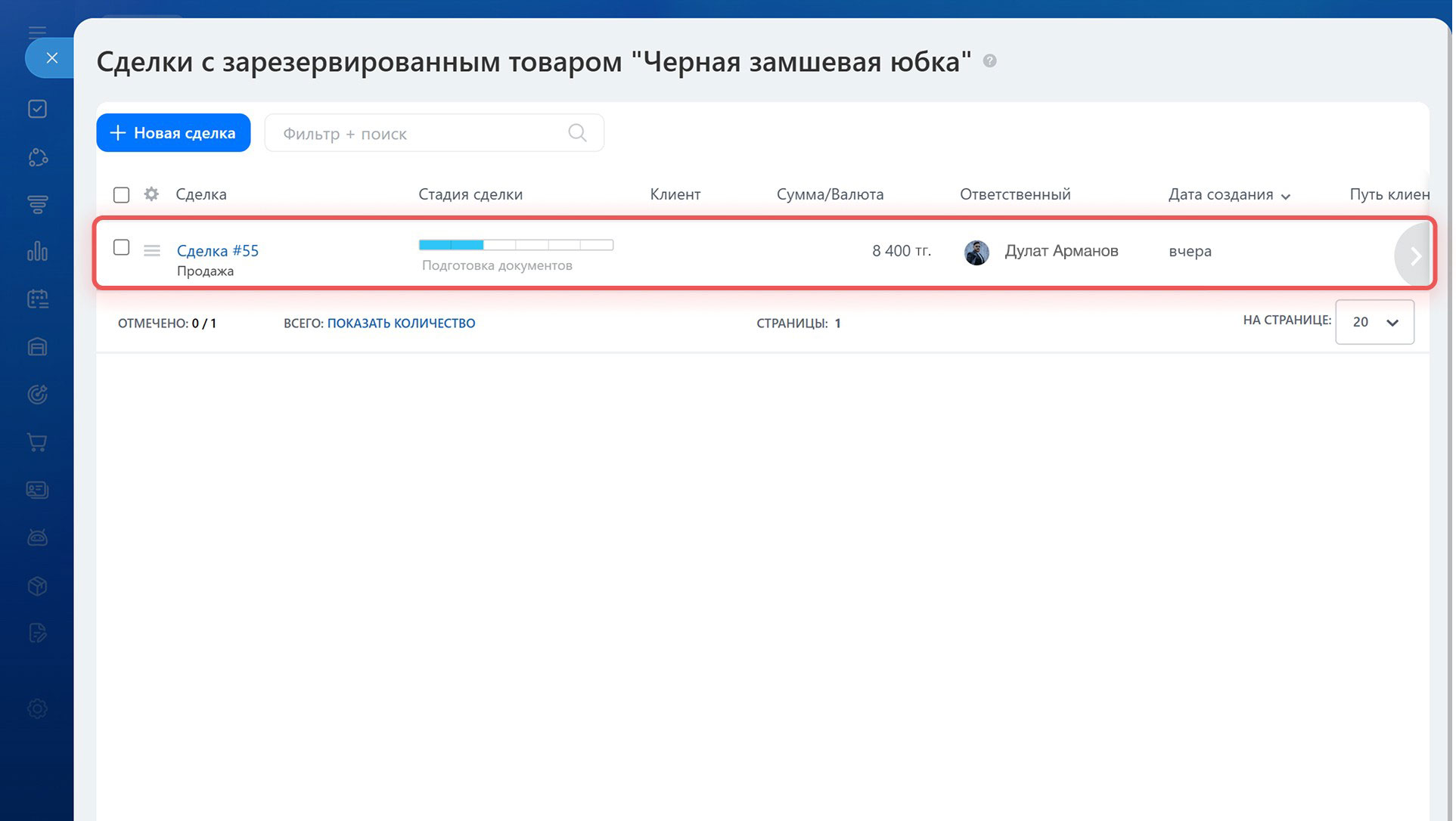The height and width of the screenshot is (821, 1456).
Task: Open the Сделка #55 row actions menu
Action: 152,250
